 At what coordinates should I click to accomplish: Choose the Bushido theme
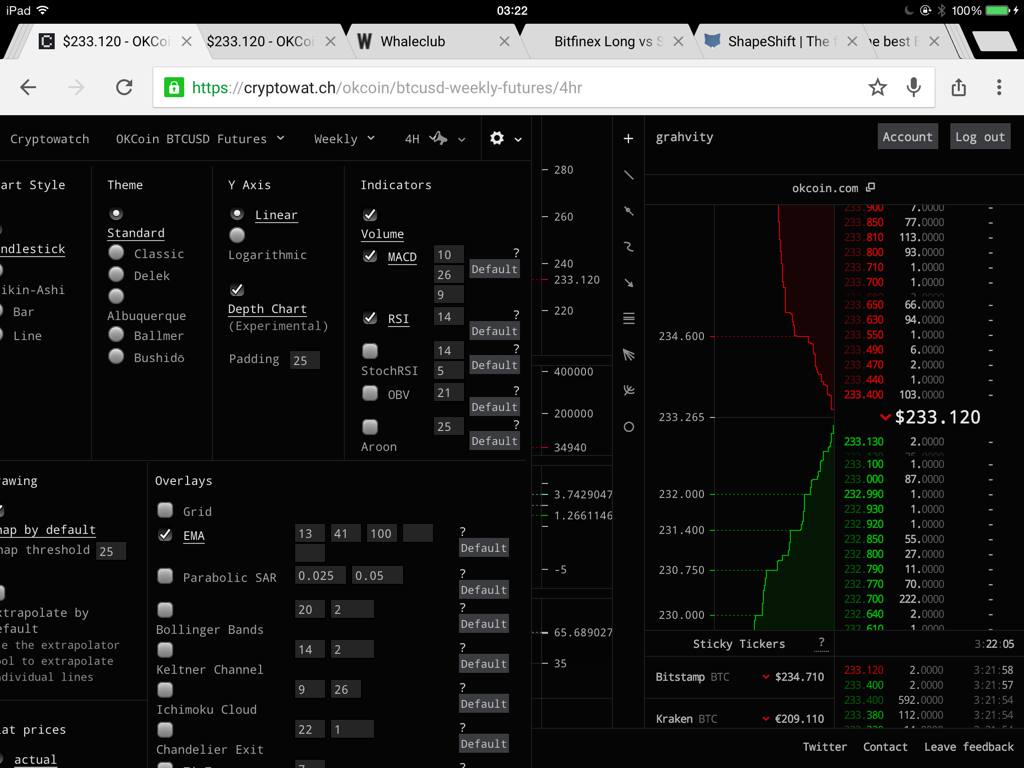tap(116, 356)
